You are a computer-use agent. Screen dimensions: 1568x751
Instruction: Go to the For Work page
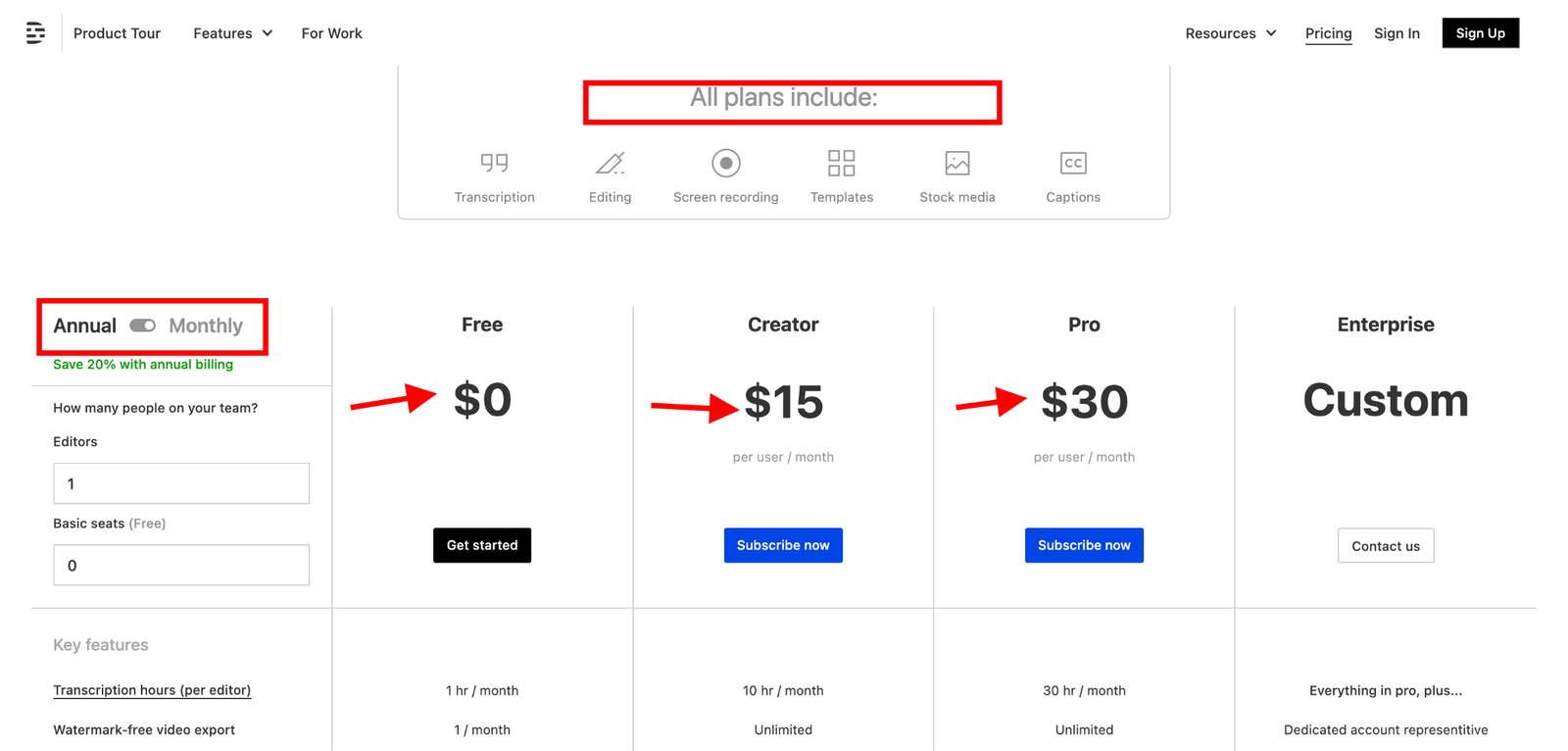tap(331, 33)
